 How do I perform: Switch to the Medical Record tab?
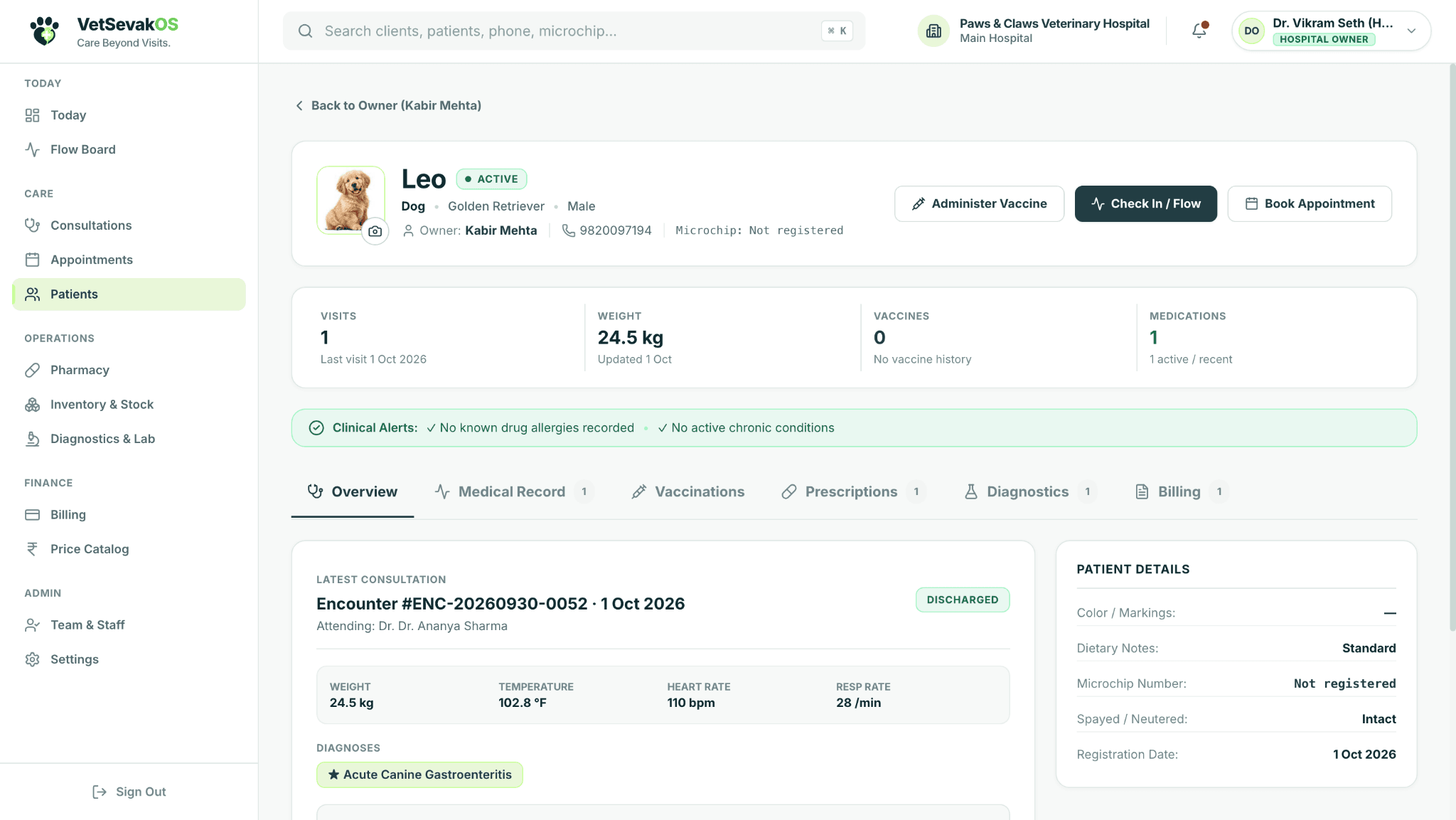click(x=514, y=491)
